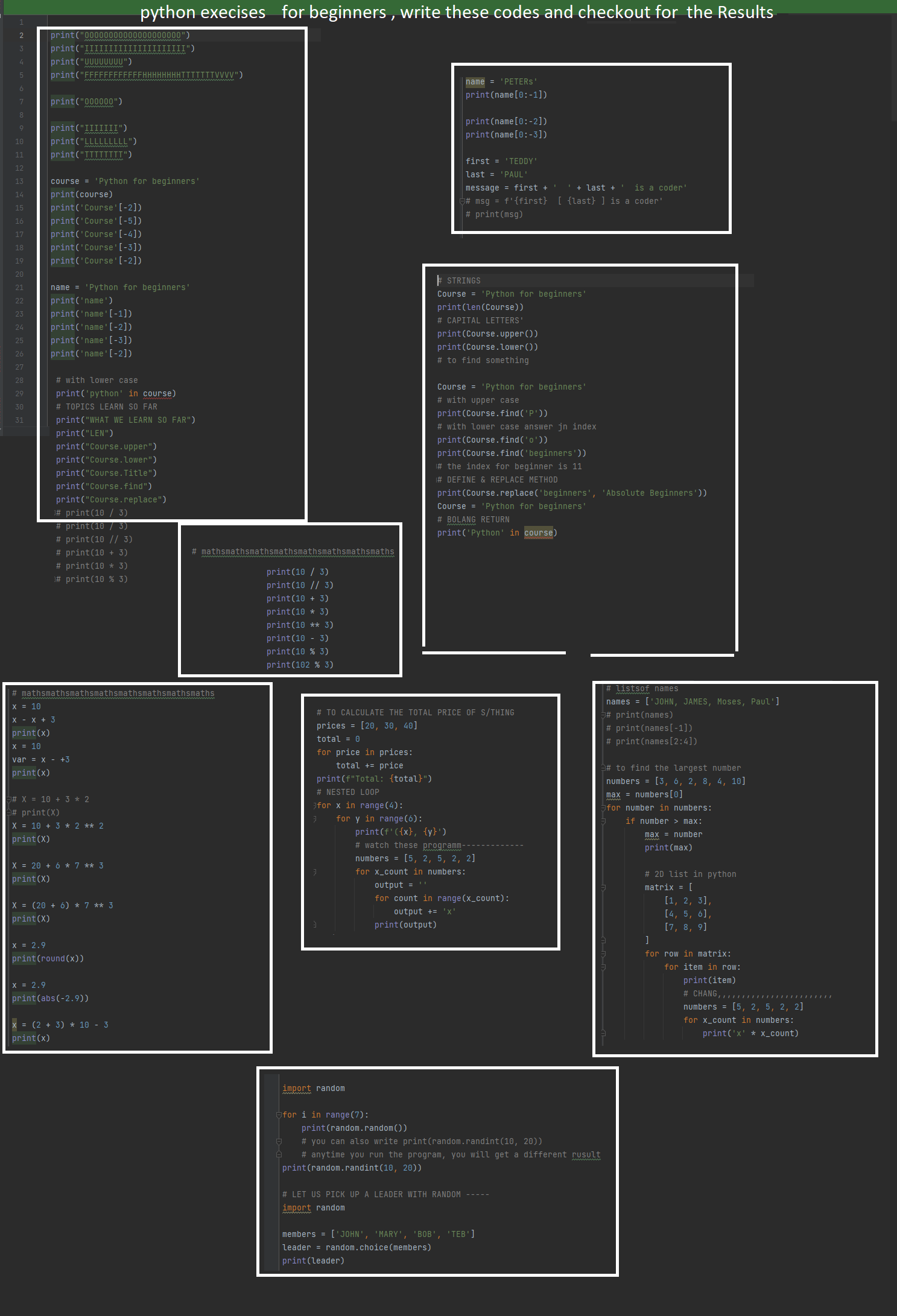Select line number 2 in the gutter
Viewport: 897px width, 1316px height.
(x=21, y=36)
